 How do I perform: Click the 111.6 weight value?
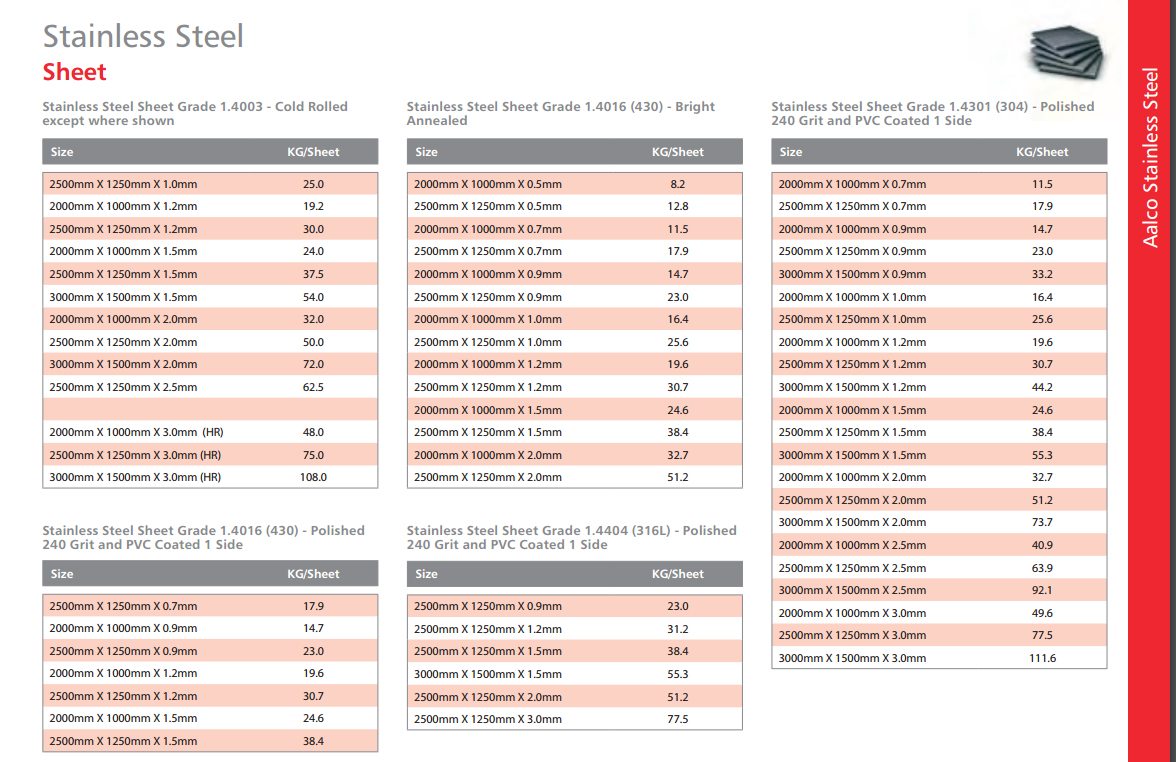[1042, 658]
